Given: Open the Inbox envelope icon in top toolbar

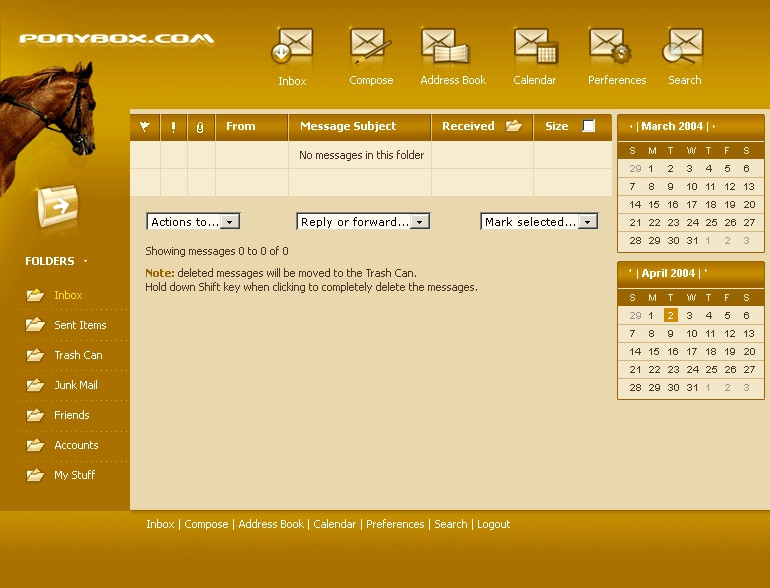Looking at the screenshot, I should click(x=292, y=46).
